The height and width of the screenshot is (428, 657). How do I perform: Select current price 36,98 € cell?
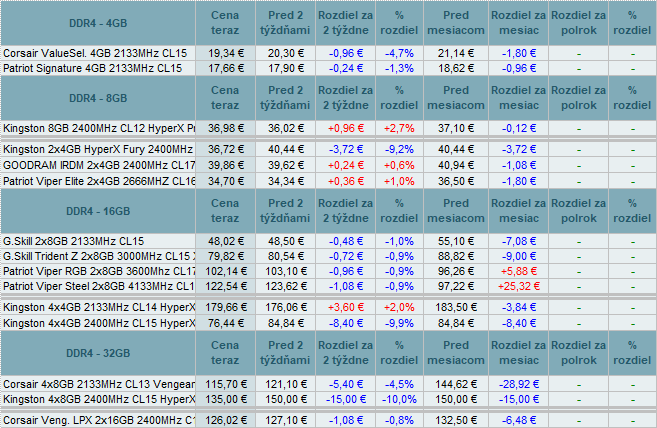tap(225, 128)
